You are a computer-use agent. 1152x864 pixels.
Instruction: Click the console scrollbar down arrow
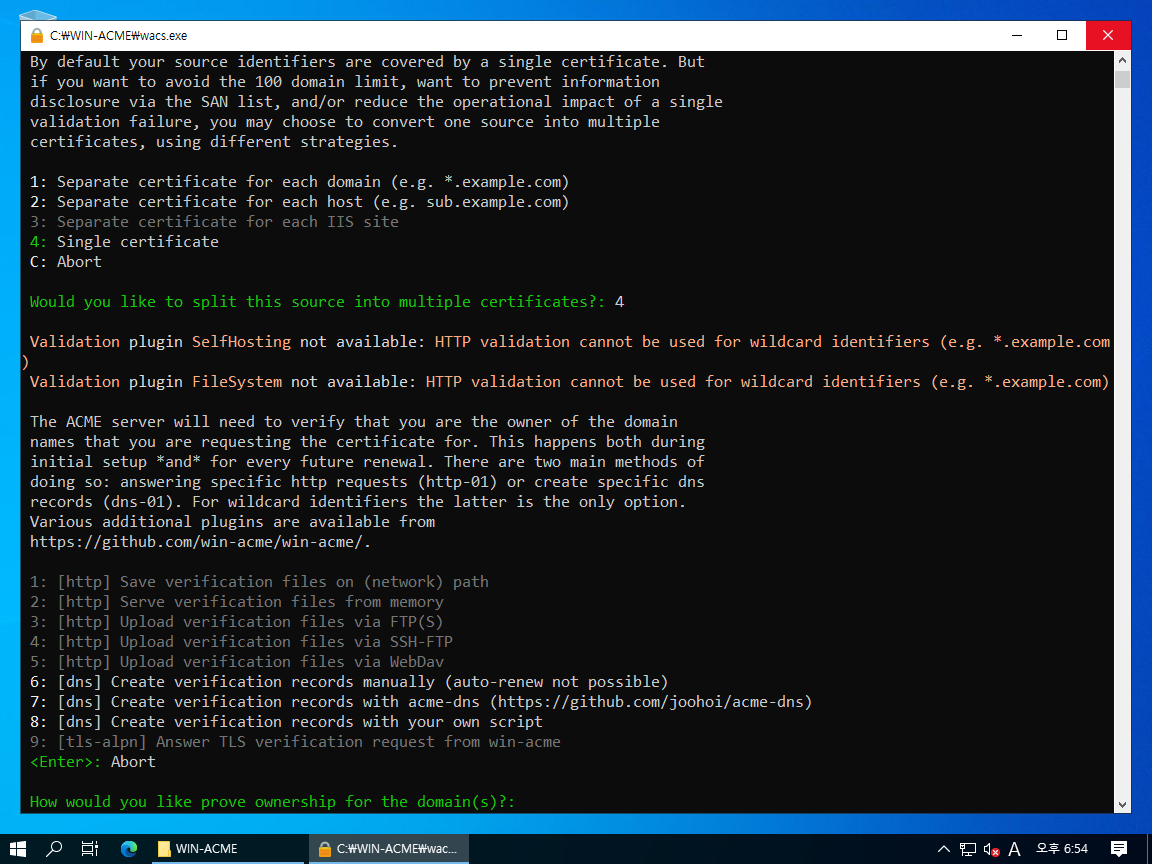click(1122, 804)
